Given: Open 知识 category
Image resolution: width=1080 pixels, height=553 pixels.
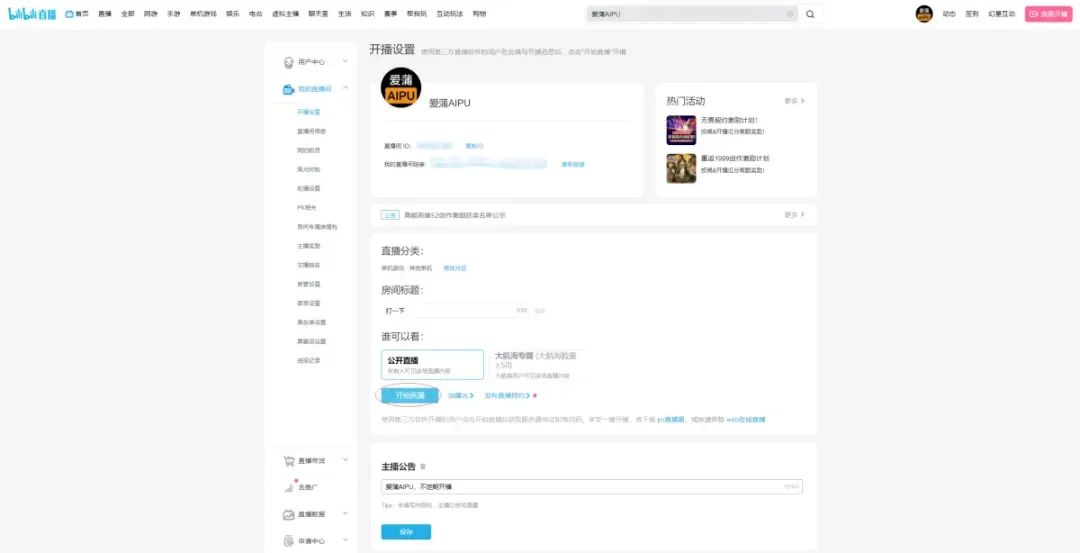Looking at the screenshot, I should [367, 14].
